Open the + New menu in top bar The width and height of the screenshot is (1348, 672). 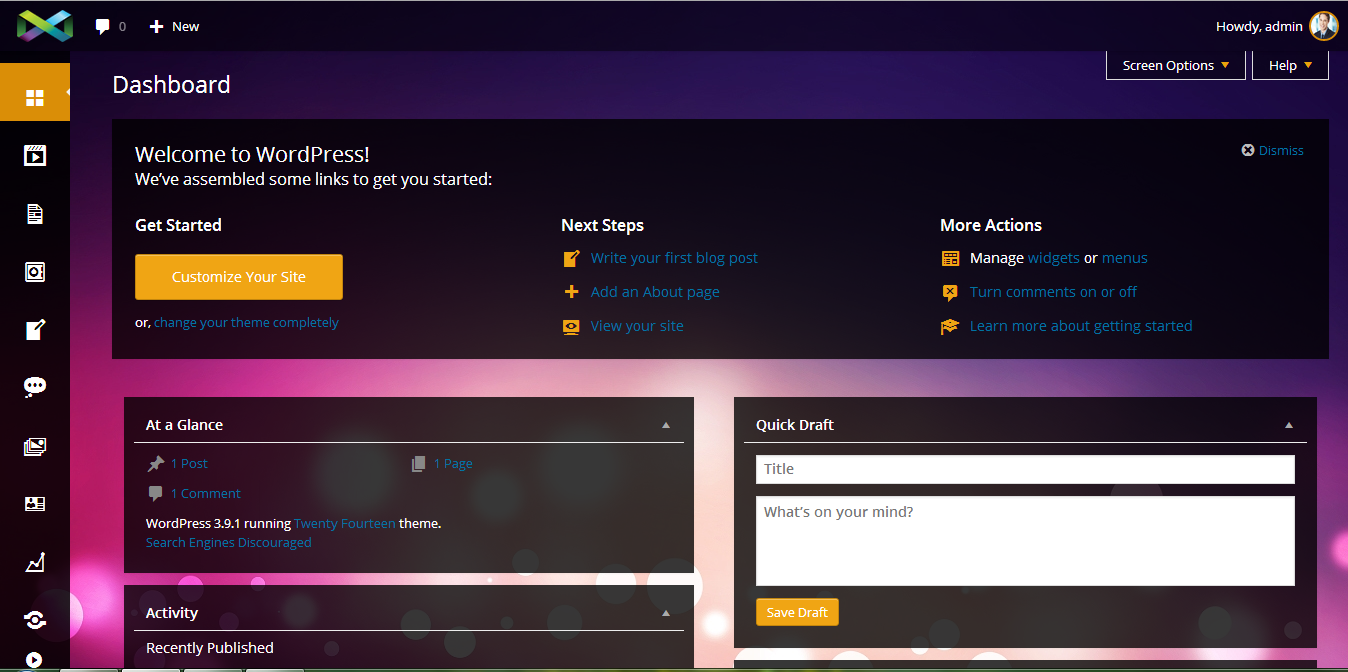click(174, 26)
